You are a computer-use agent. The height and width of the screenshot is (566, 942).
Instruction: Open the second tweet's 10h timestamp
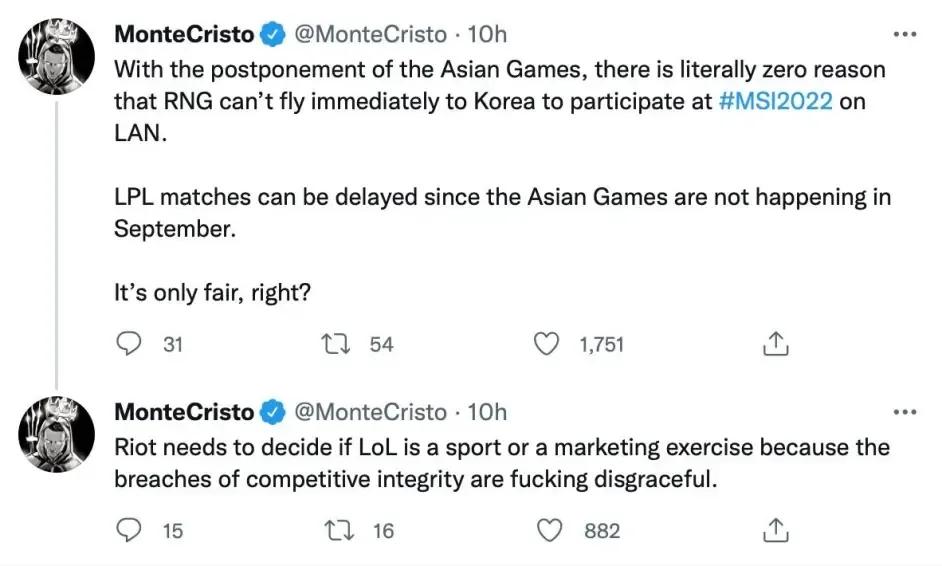487,412
